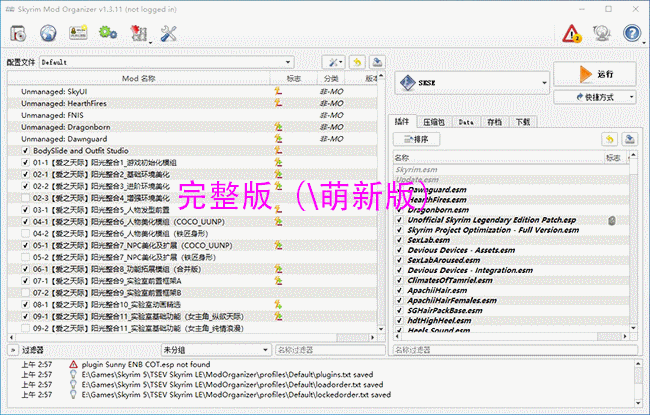Uncheck the SexLab.esm plugin
This screenshot has height=415, width=650.
(400, 240)
